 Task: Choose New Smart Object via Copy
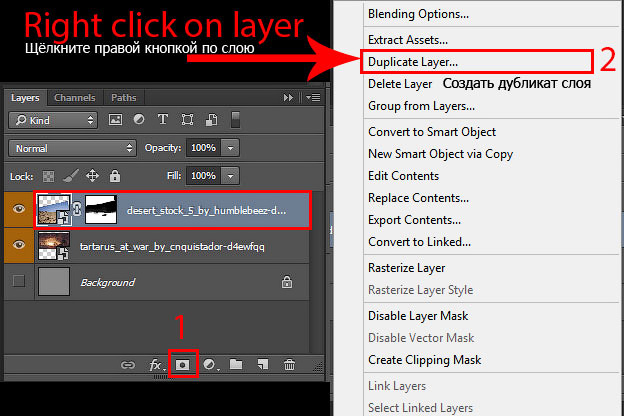tap(441, 154)
